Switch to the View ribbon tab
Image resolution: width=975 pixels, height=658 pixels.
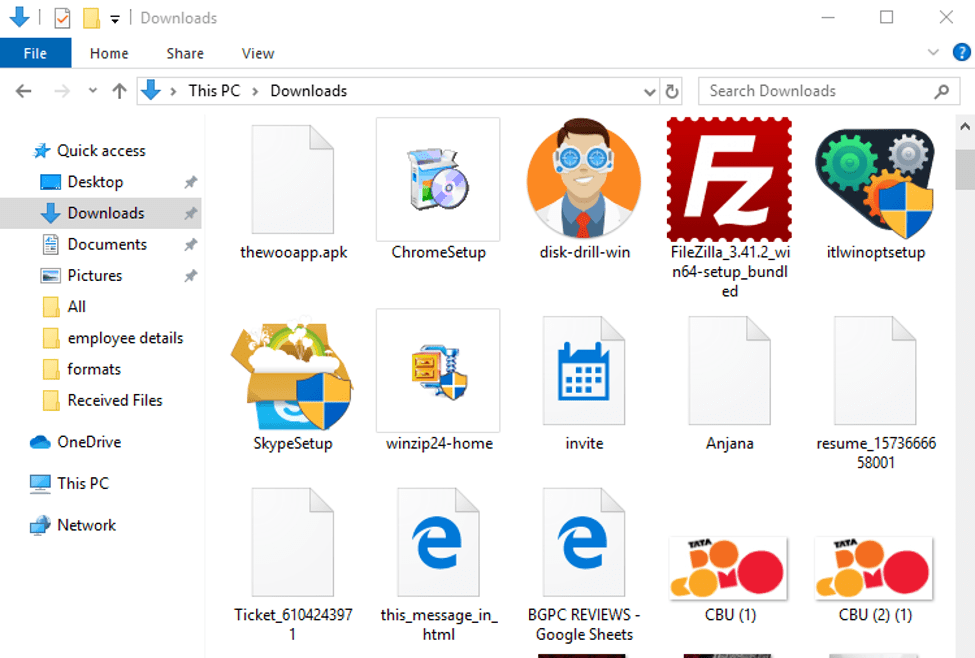(x=257, y=53)
